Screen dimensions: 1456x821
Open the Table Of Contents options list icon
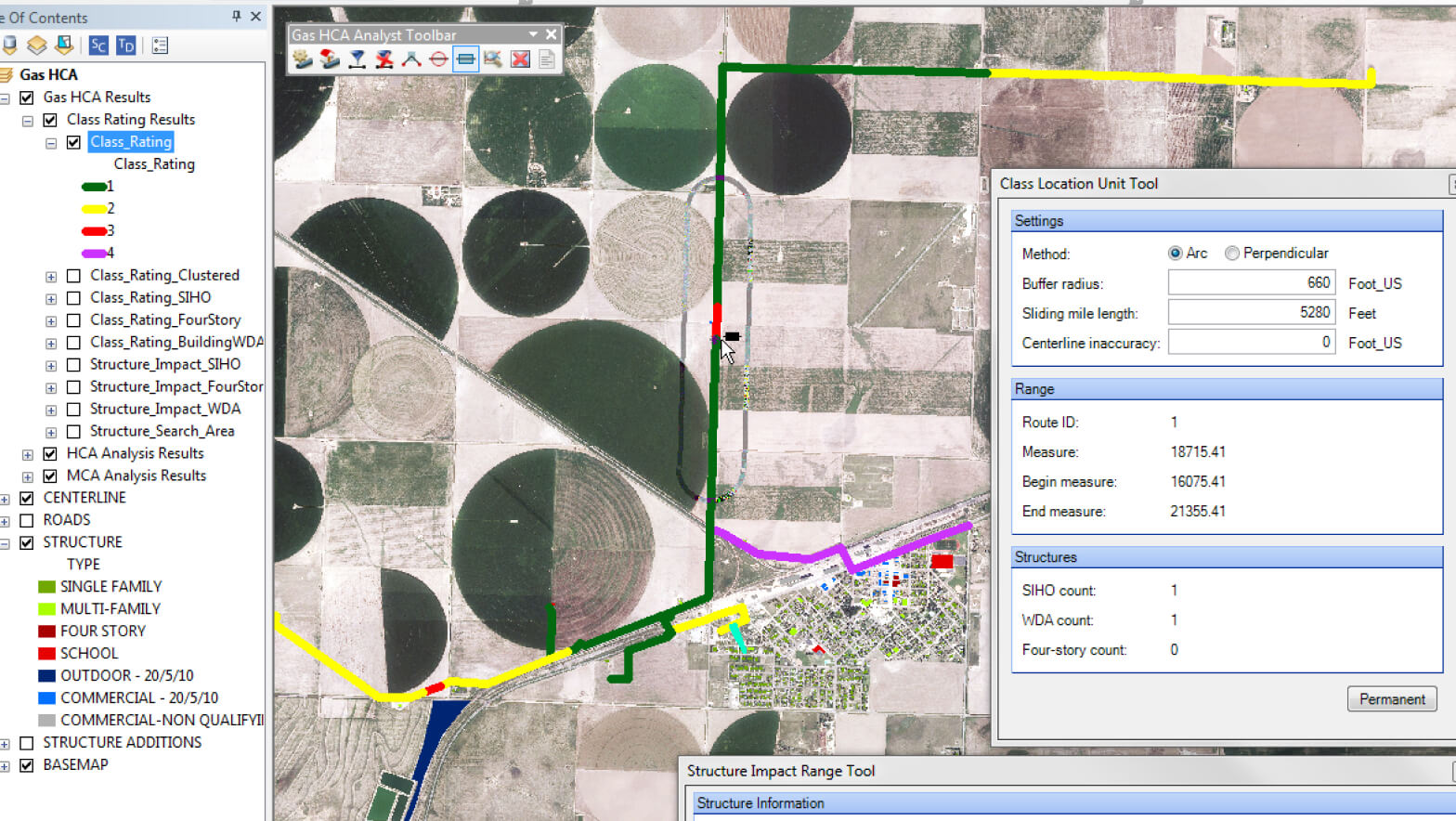tap(160, 46)
